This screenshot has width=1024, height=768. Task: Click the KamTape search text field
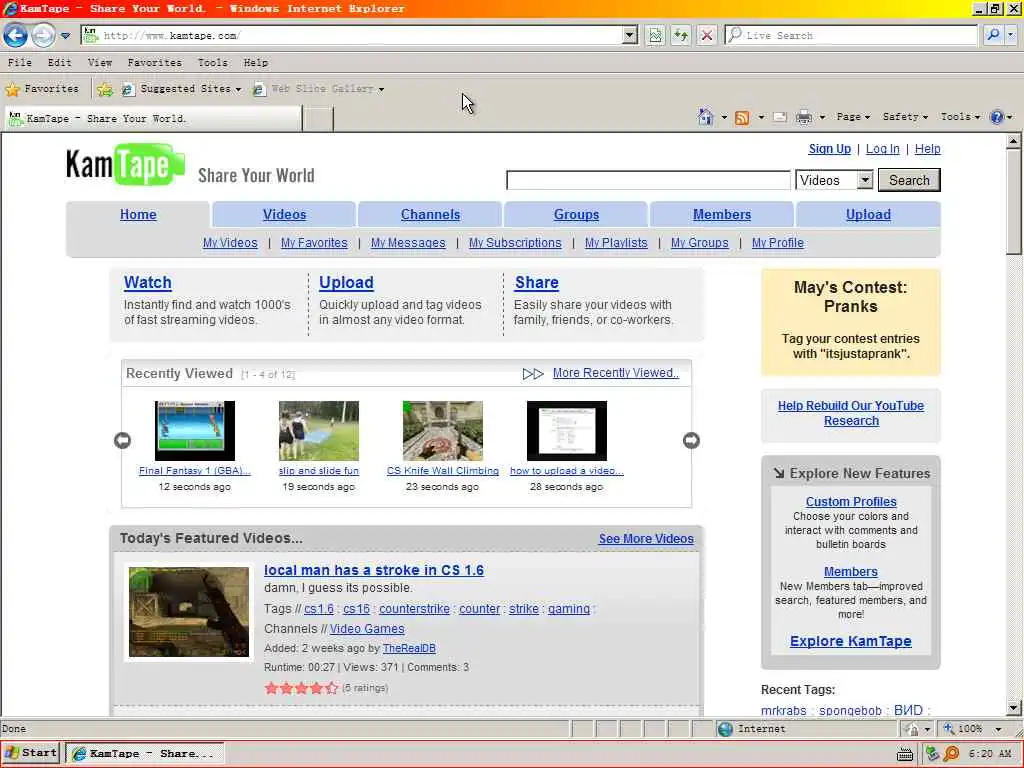pyautogui.click(x=648, y=180)
